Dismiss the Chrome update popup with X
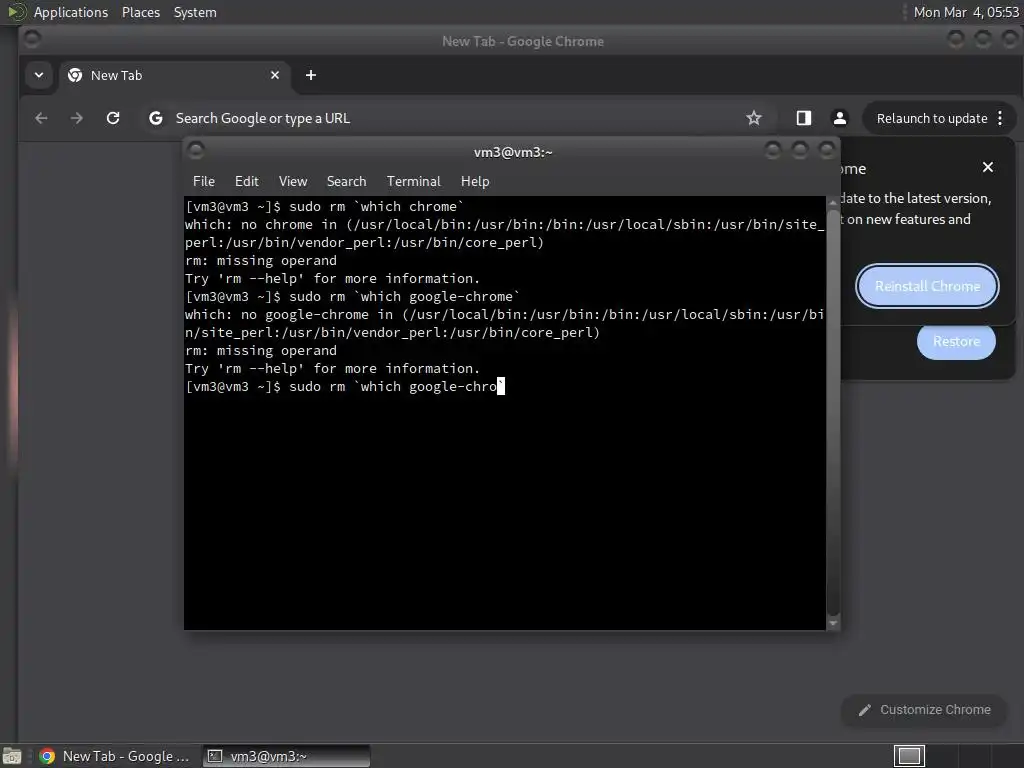Screen dimensions: 1024x768 (987, 167)
